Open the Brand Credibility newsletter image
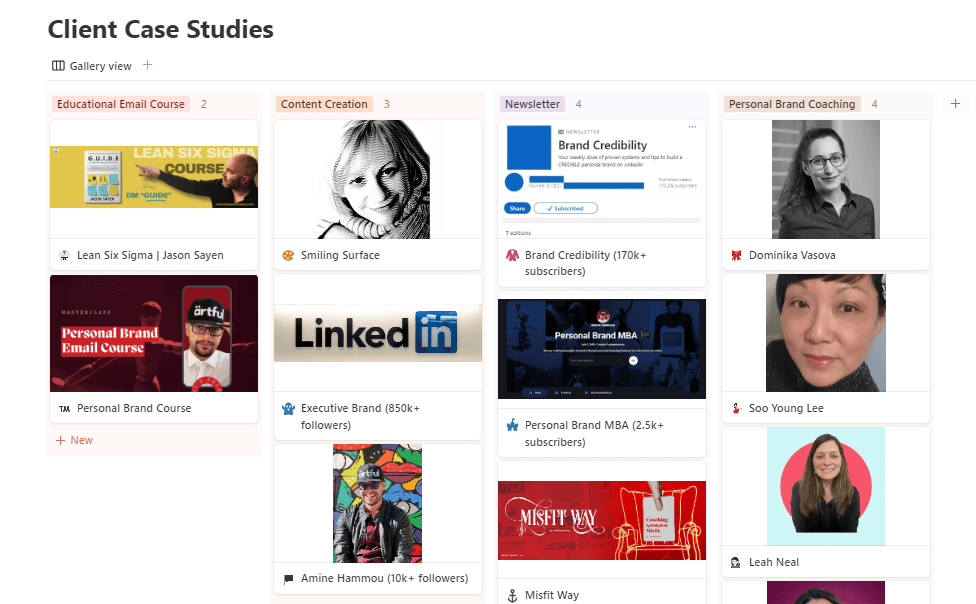Image resolution: width=976 pixels, height=604 pixels. point(602,179)
